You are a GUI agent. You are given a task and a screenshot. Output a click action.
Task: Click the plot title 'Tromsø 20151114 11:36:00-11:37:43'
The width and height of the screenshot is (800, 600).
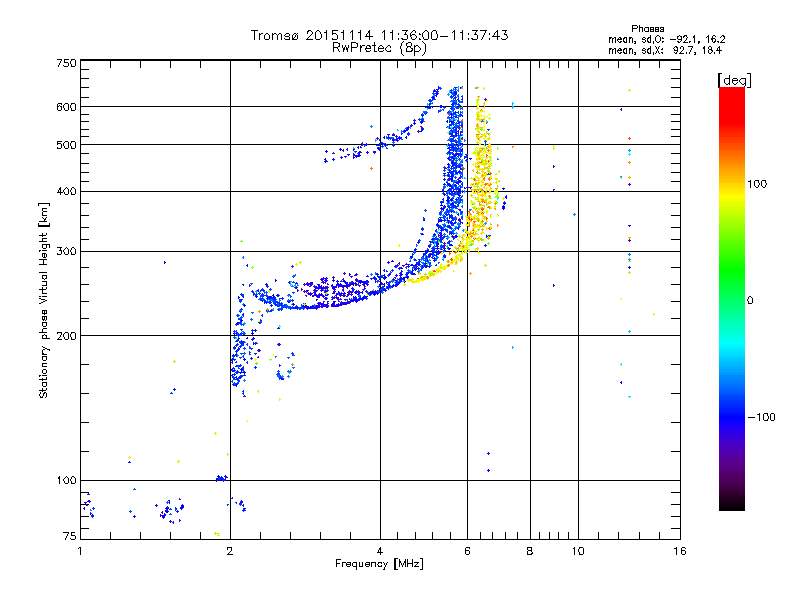click(379, 35)
